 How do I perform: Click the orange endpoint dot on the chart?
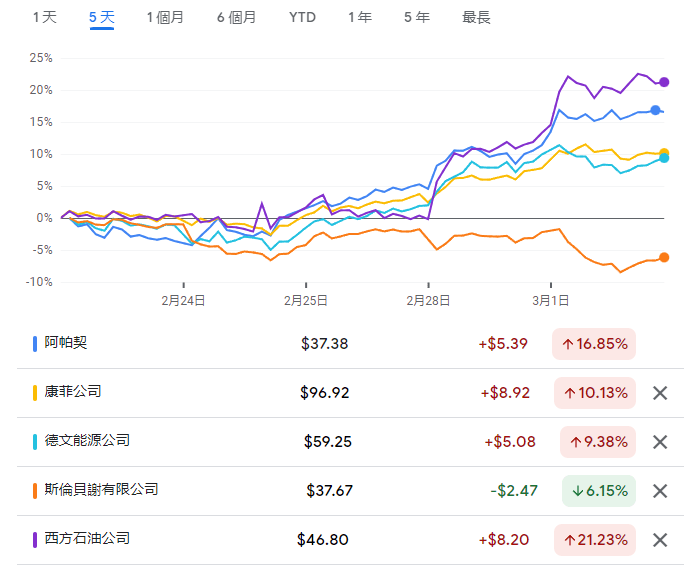[664, 257]
